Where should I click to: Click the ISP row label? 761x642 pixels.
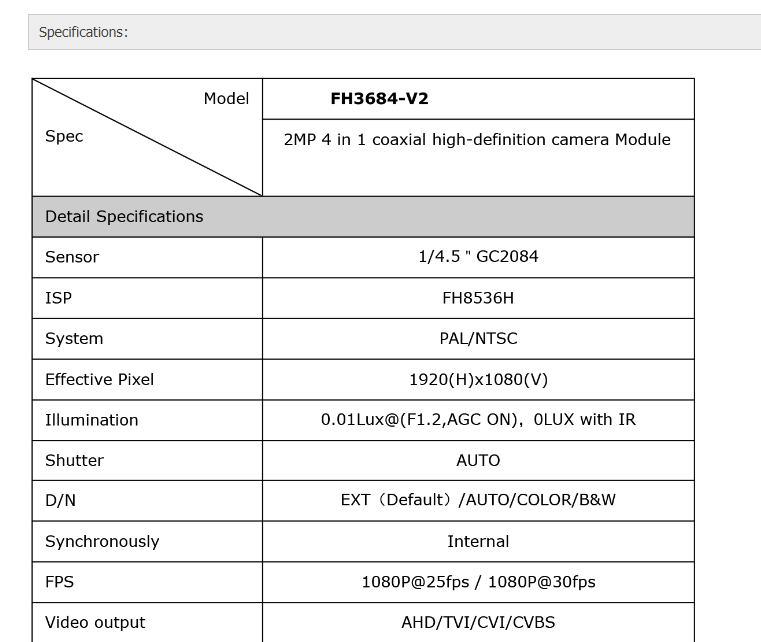(x=59, y=298)
